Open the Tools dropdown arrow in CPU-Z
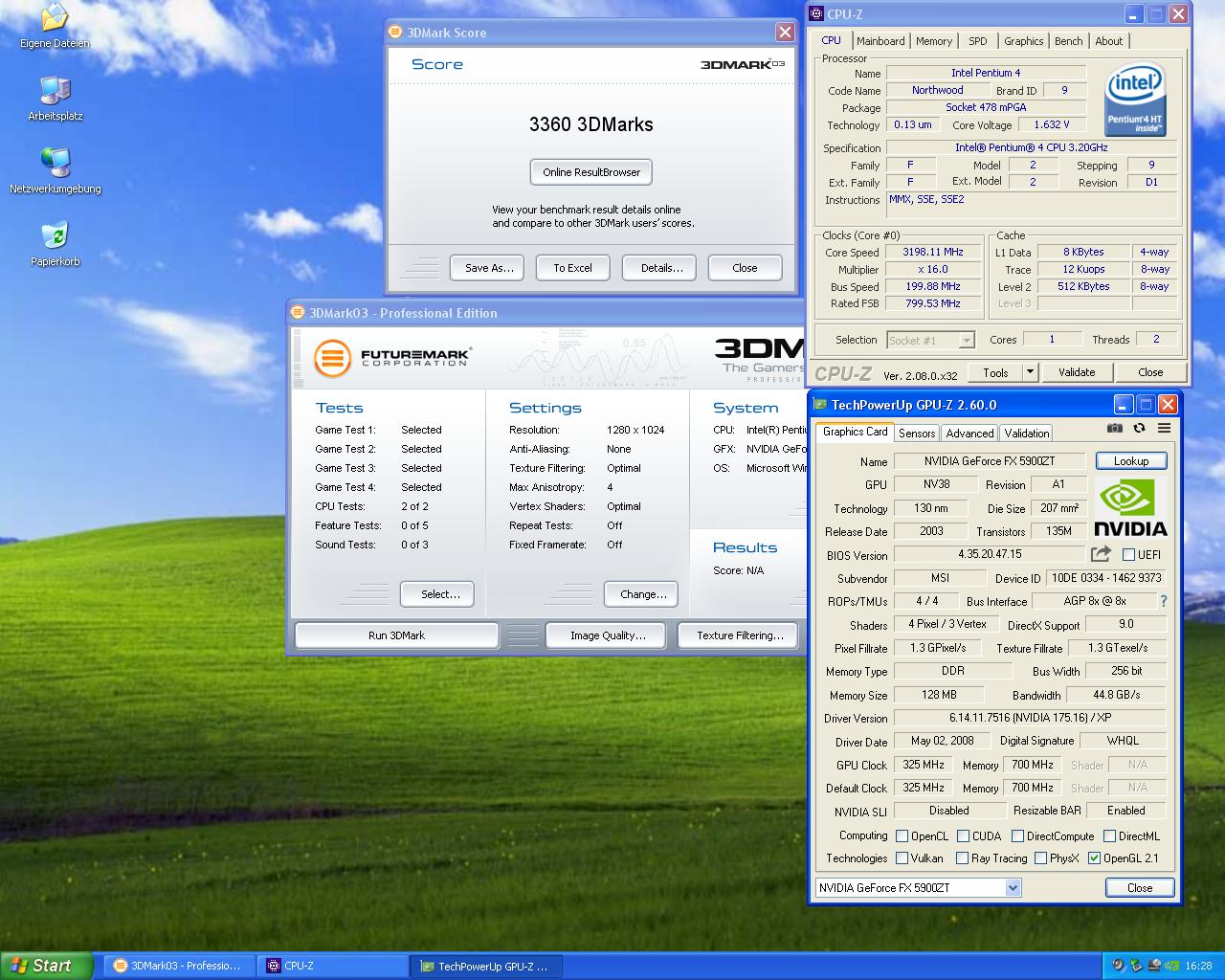Image resolution: width=1225 pixels, height=980 pixels. (1030, 372)
